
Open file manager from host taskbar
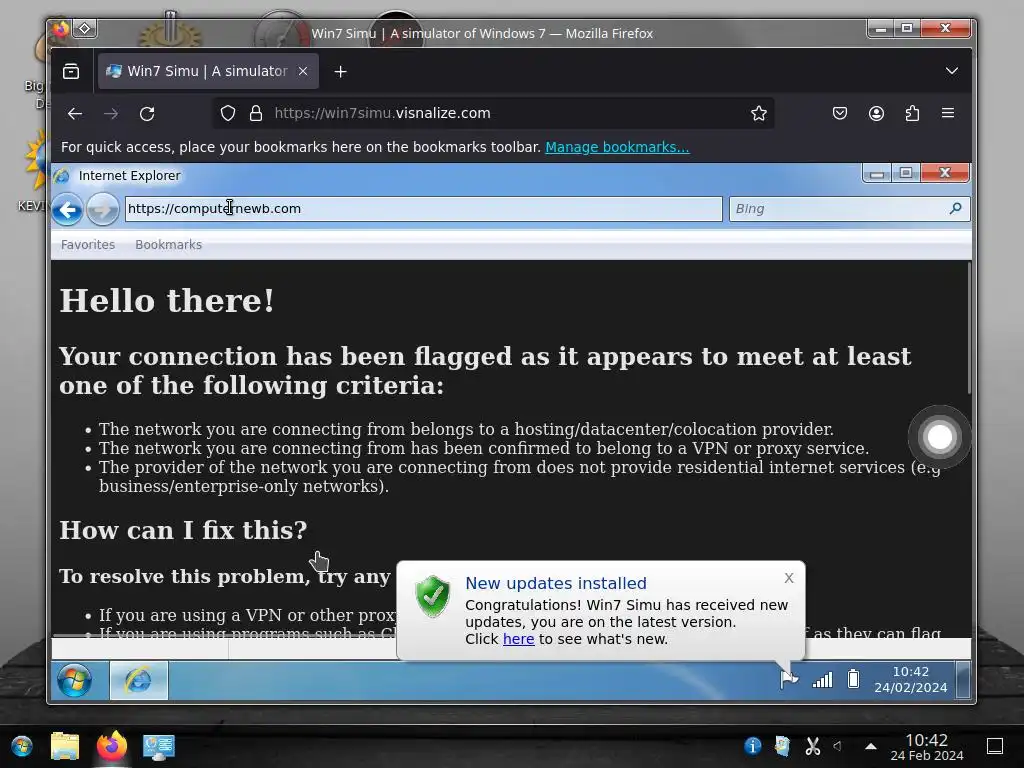point(65,746)
